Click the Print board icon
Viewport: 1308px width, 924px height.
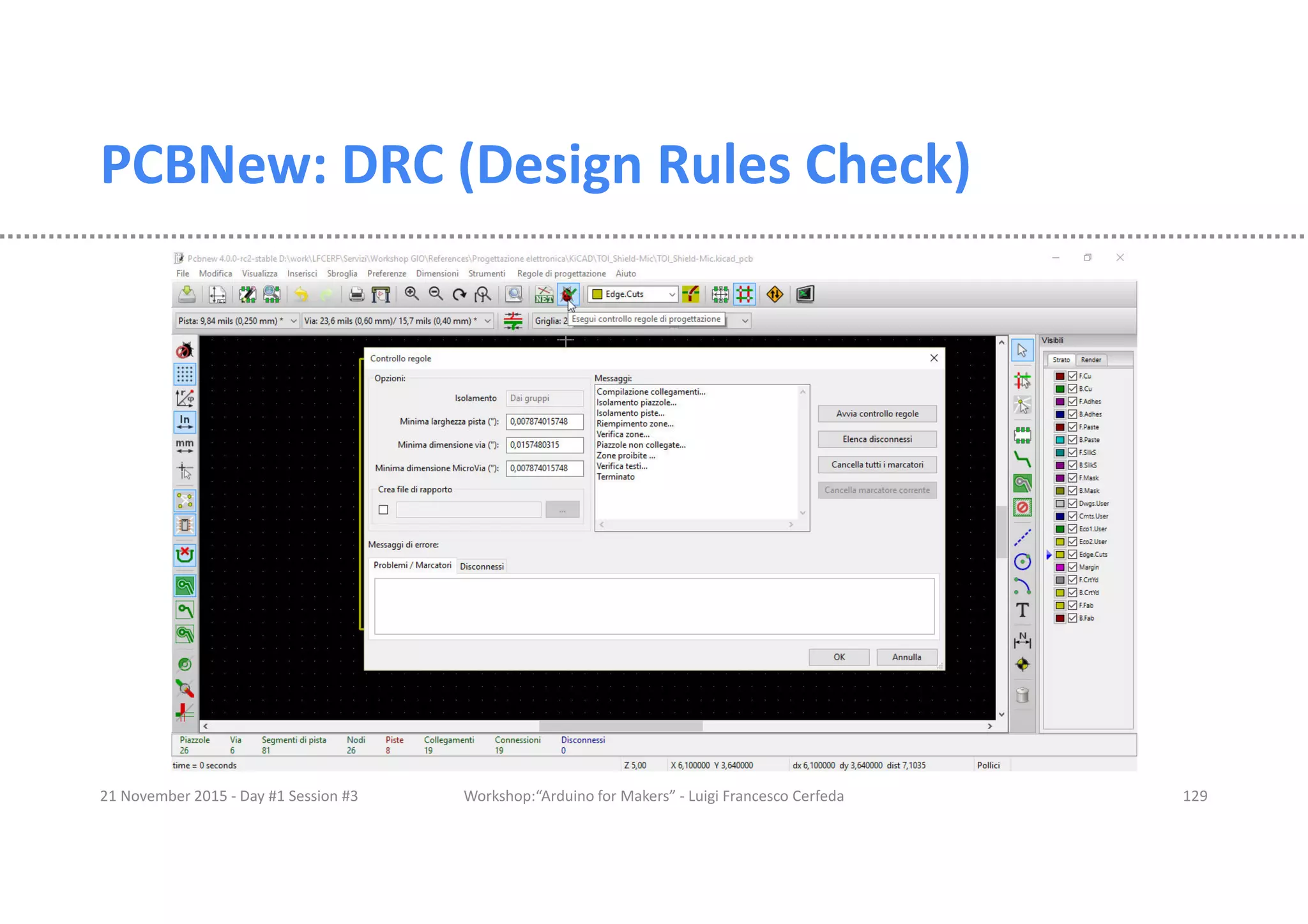click(x=356, y=294)
